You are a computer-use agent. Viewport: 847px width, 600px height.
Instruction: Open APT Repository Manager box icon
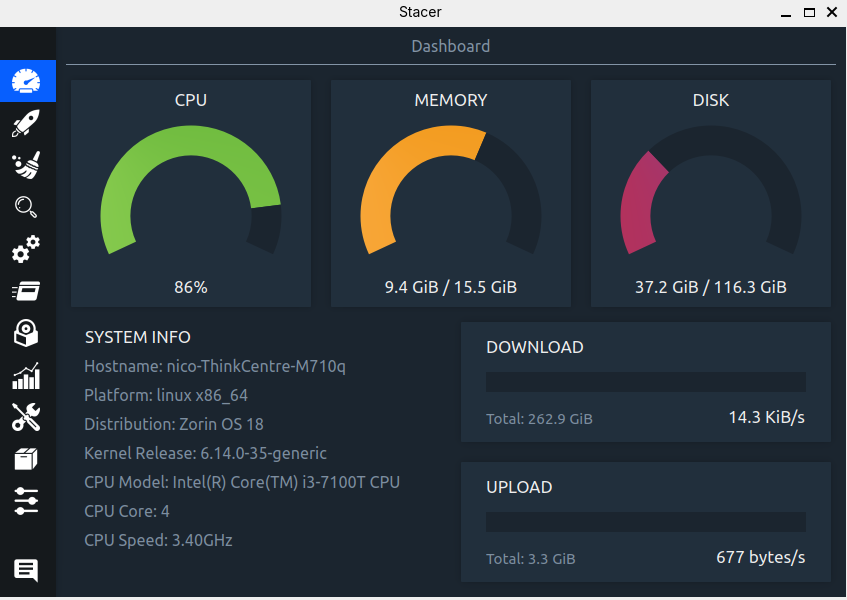point(27,459)
